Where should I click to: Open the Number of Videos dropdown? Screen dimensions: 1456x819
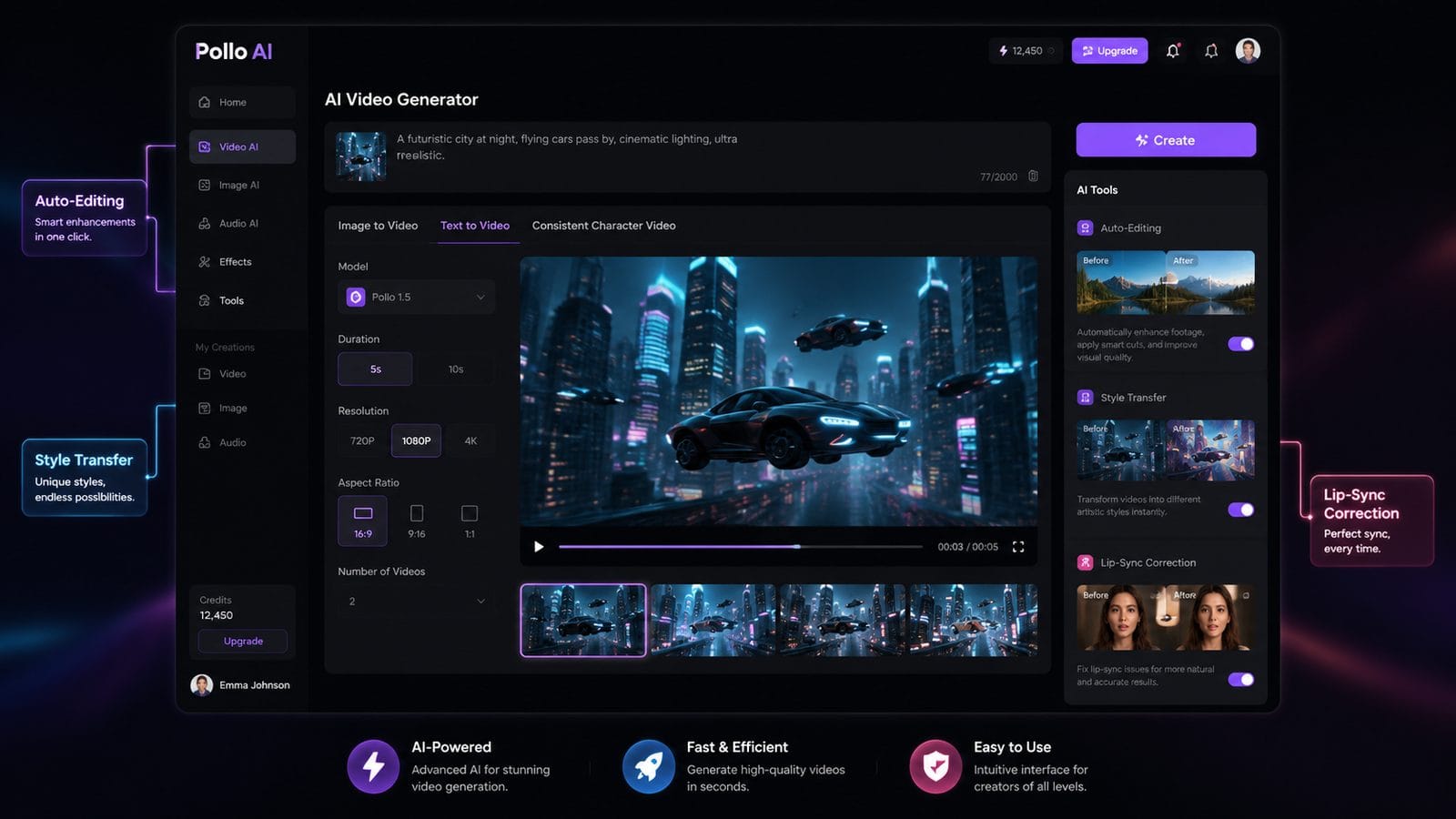click(417, 602)
